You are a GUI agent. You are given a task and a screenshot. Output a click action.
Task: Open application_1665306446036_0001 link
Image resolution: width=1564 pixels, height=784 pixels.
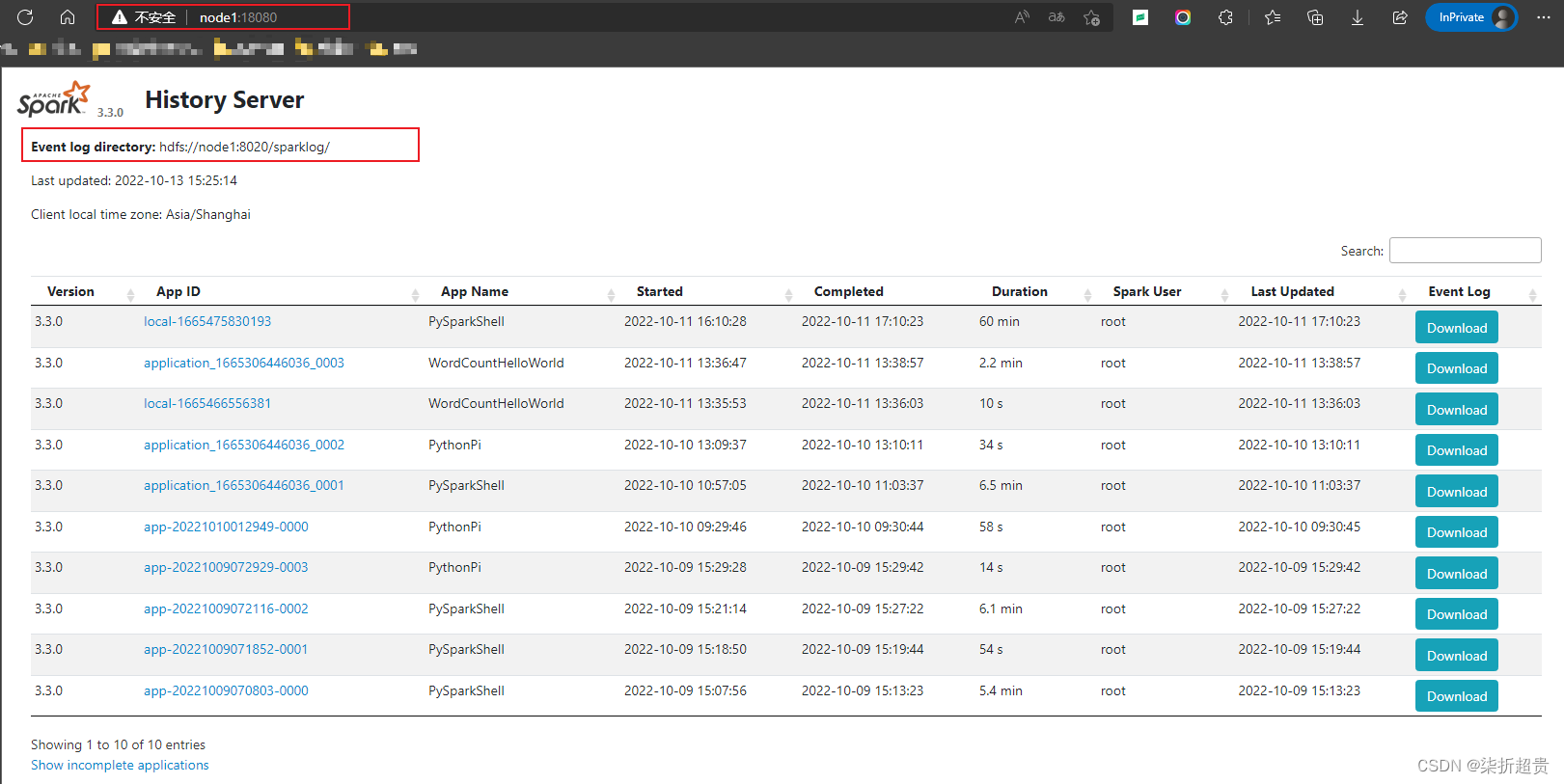click(244, 485)
